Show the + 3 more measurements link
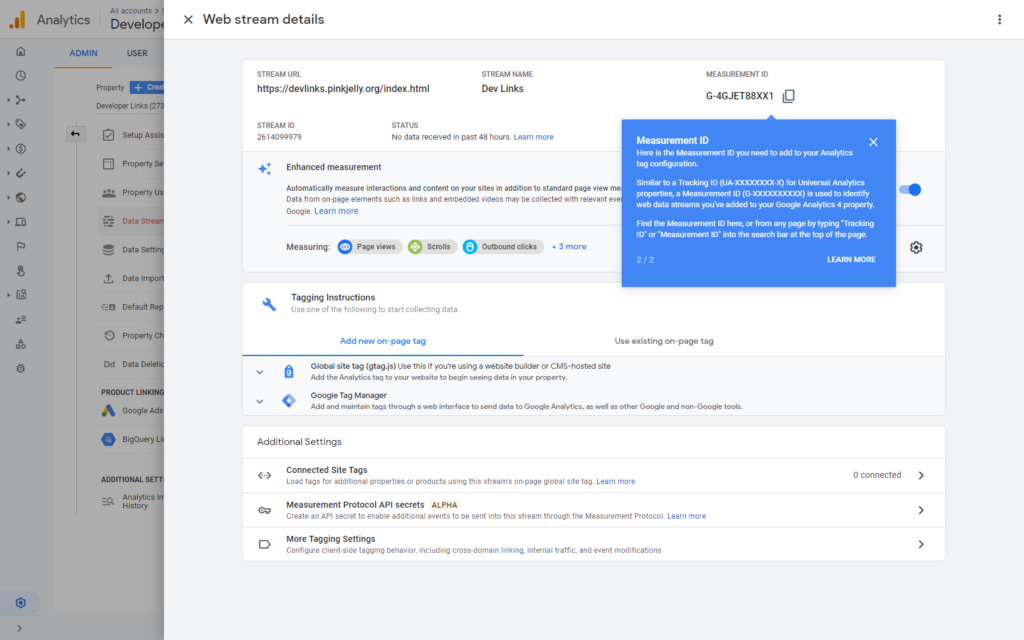 (569, 247)
